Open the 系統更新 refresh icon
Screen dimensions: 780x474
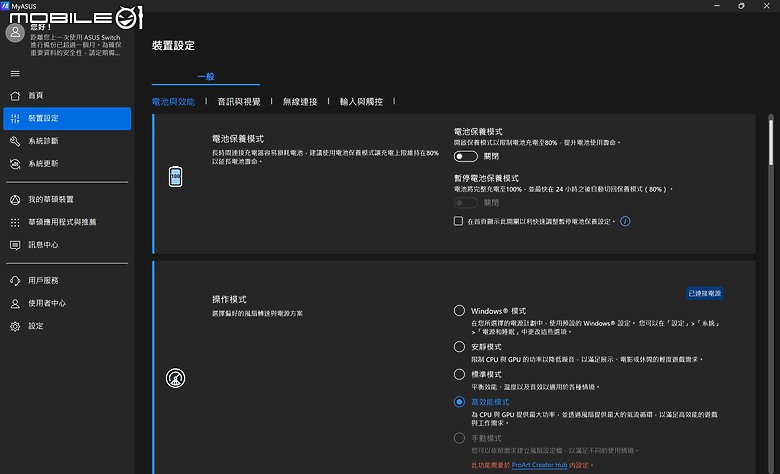coord(15,164)
